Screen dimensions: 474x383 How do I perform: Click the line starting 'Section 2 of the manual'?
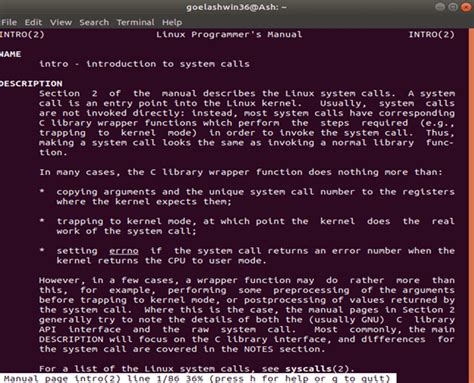[247, 94]
